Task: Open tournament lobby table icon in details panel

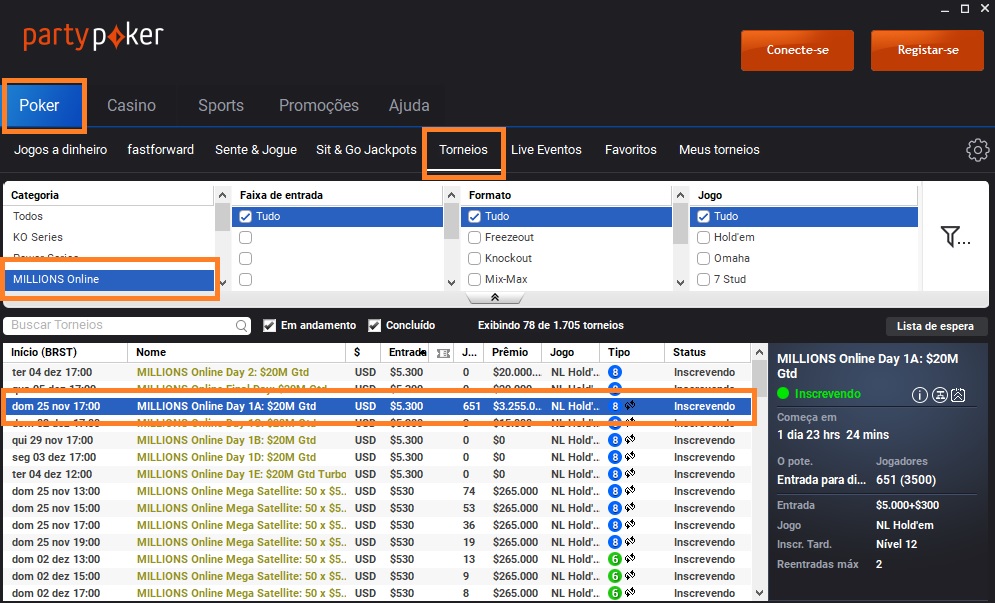Action: click(x=940, y=395)
